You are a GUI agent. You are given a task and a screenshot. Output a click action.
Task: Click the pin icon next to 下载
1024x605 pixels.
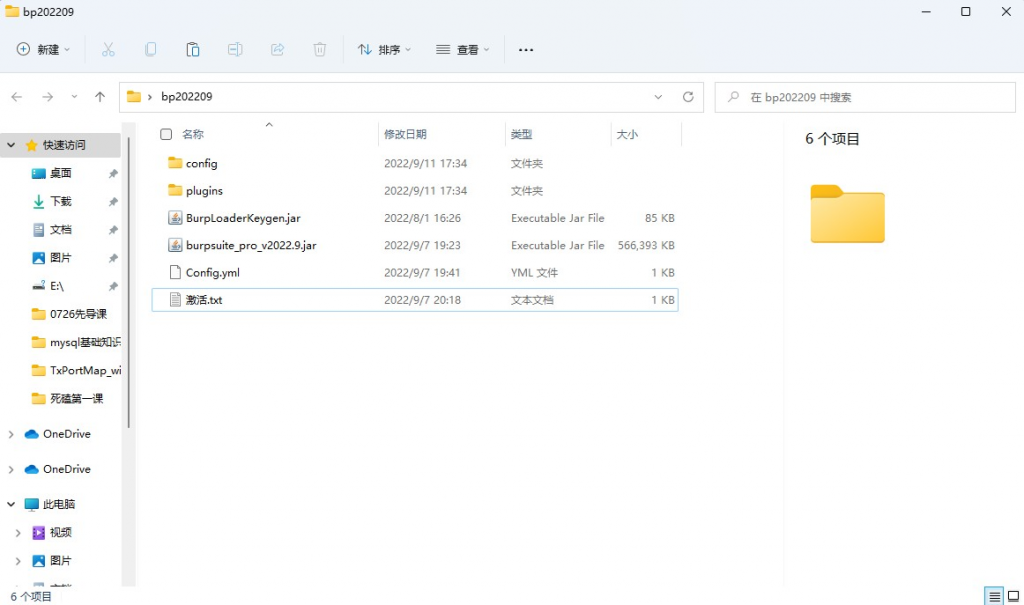point(113,201)
